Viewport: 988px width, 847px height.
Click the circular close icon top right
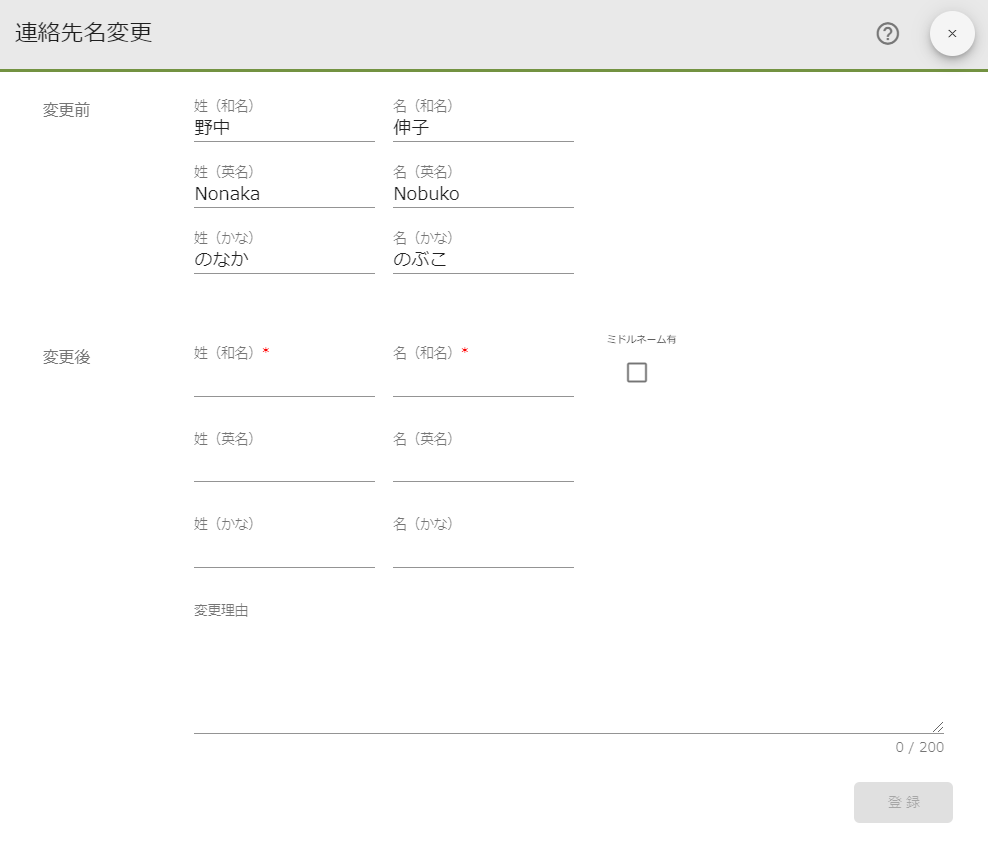coord(951,33)
